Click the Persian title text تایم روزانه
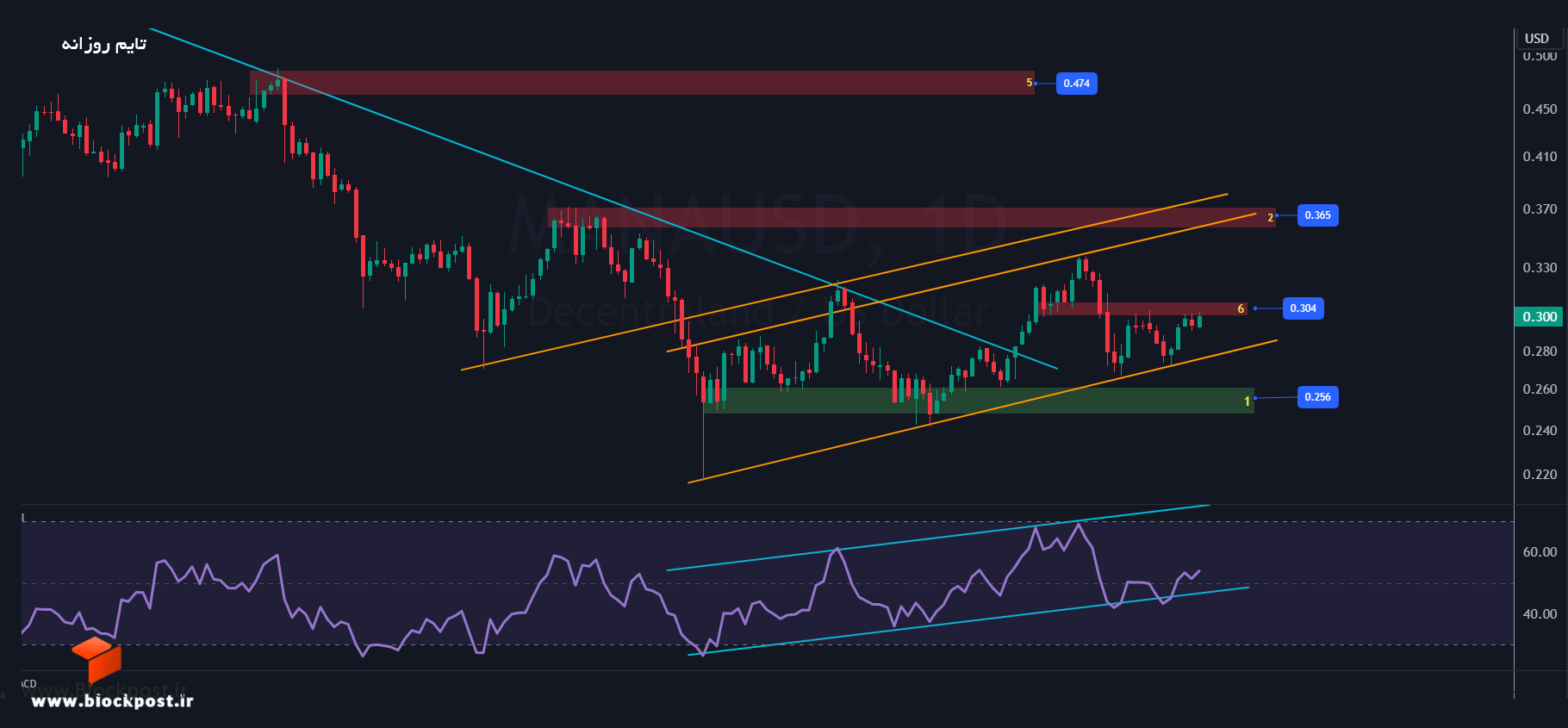The width and height of the screenshot is (1568, 728). [x=103, y=43]
